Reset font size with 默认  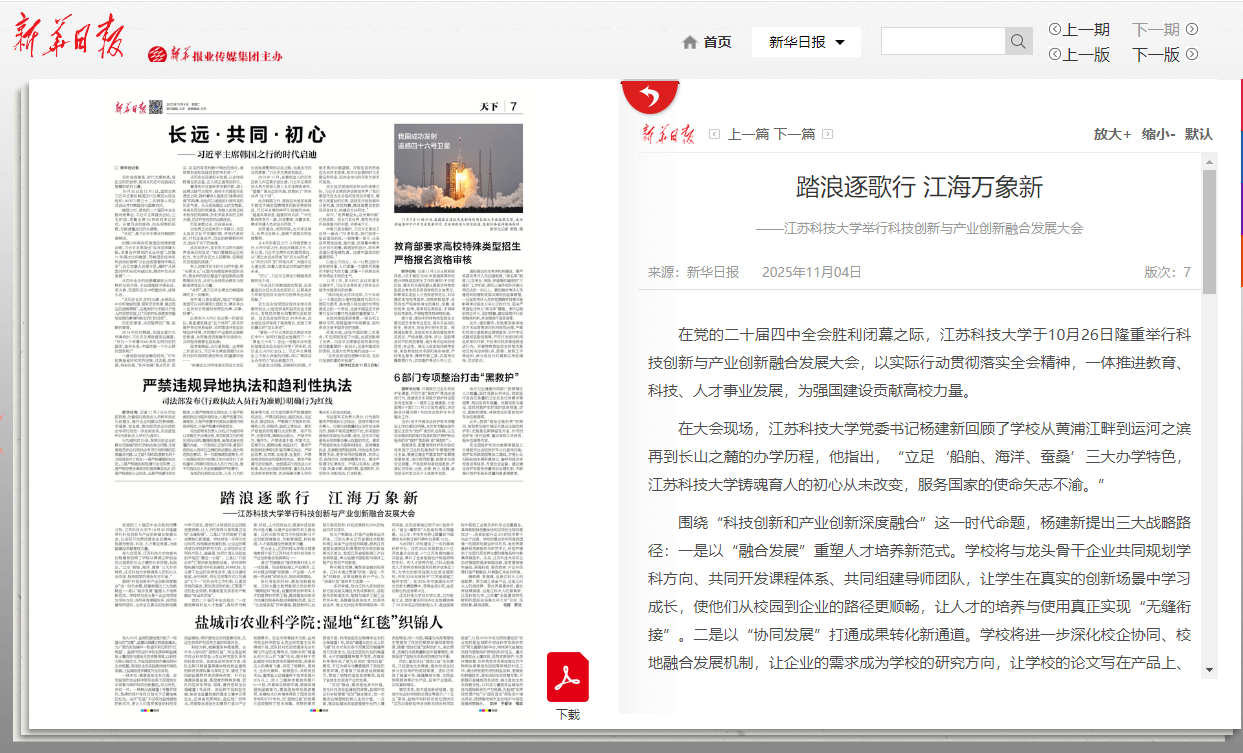tap(1198, 134)
